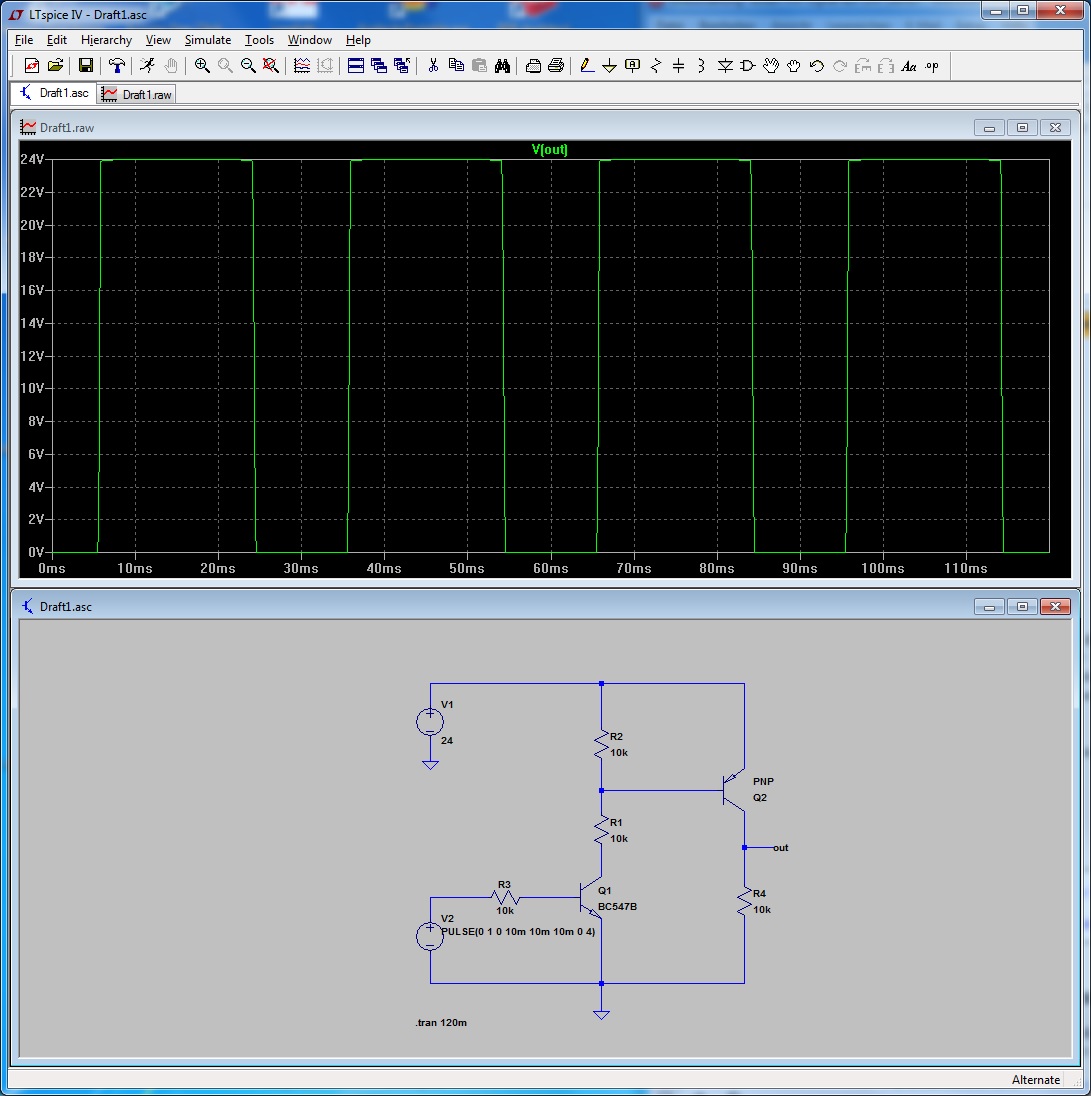Click the R1 resistor symbol
This screenshot has height=1096, width=1091.
pyautogui.click(x=601, y=830)
